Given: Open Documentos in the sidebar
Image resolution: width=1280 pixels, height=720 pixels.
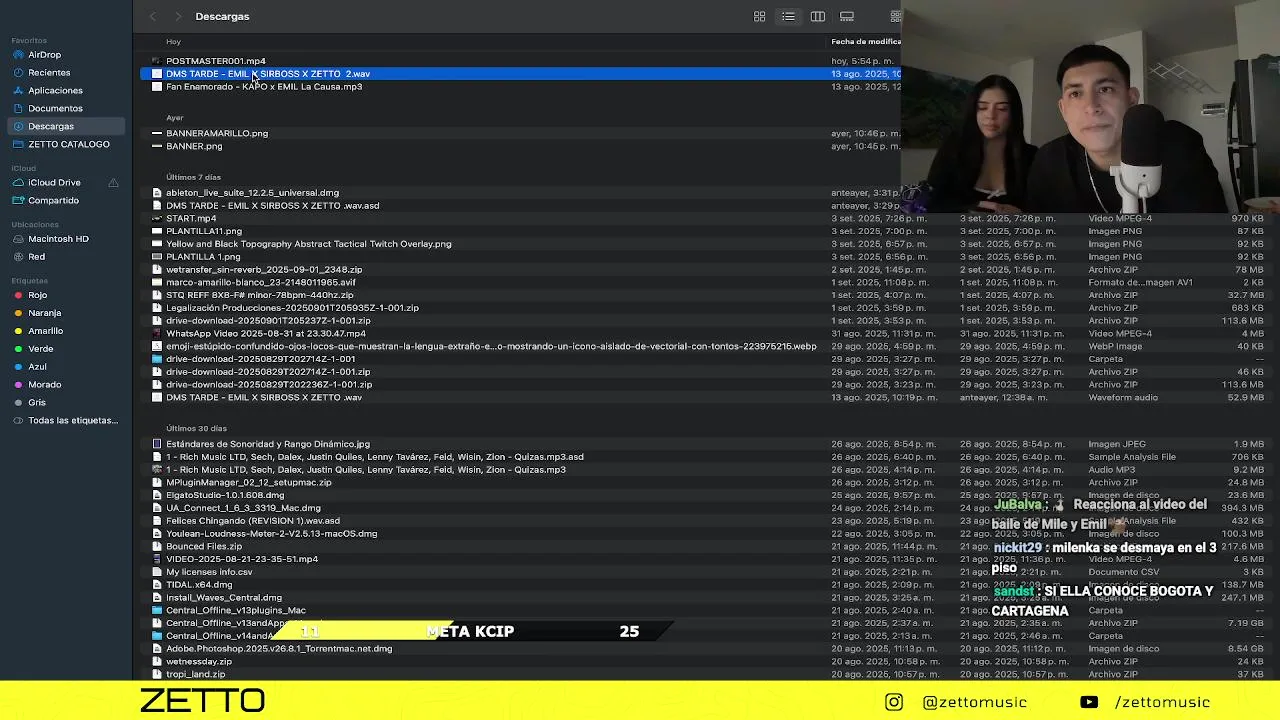Looking at the screenshot, I should [x=55, y=108].
